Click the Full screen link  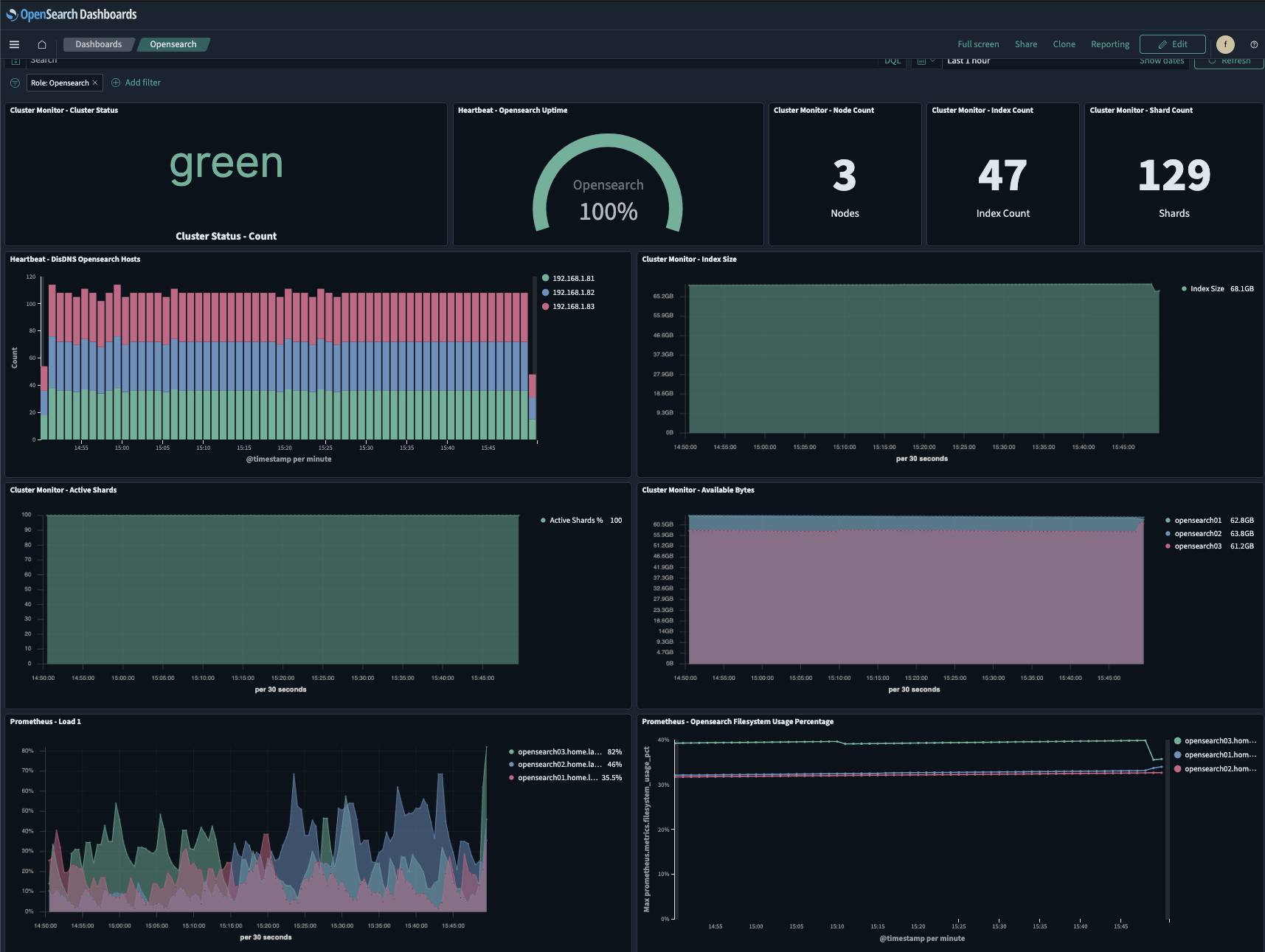pos(978,44)
